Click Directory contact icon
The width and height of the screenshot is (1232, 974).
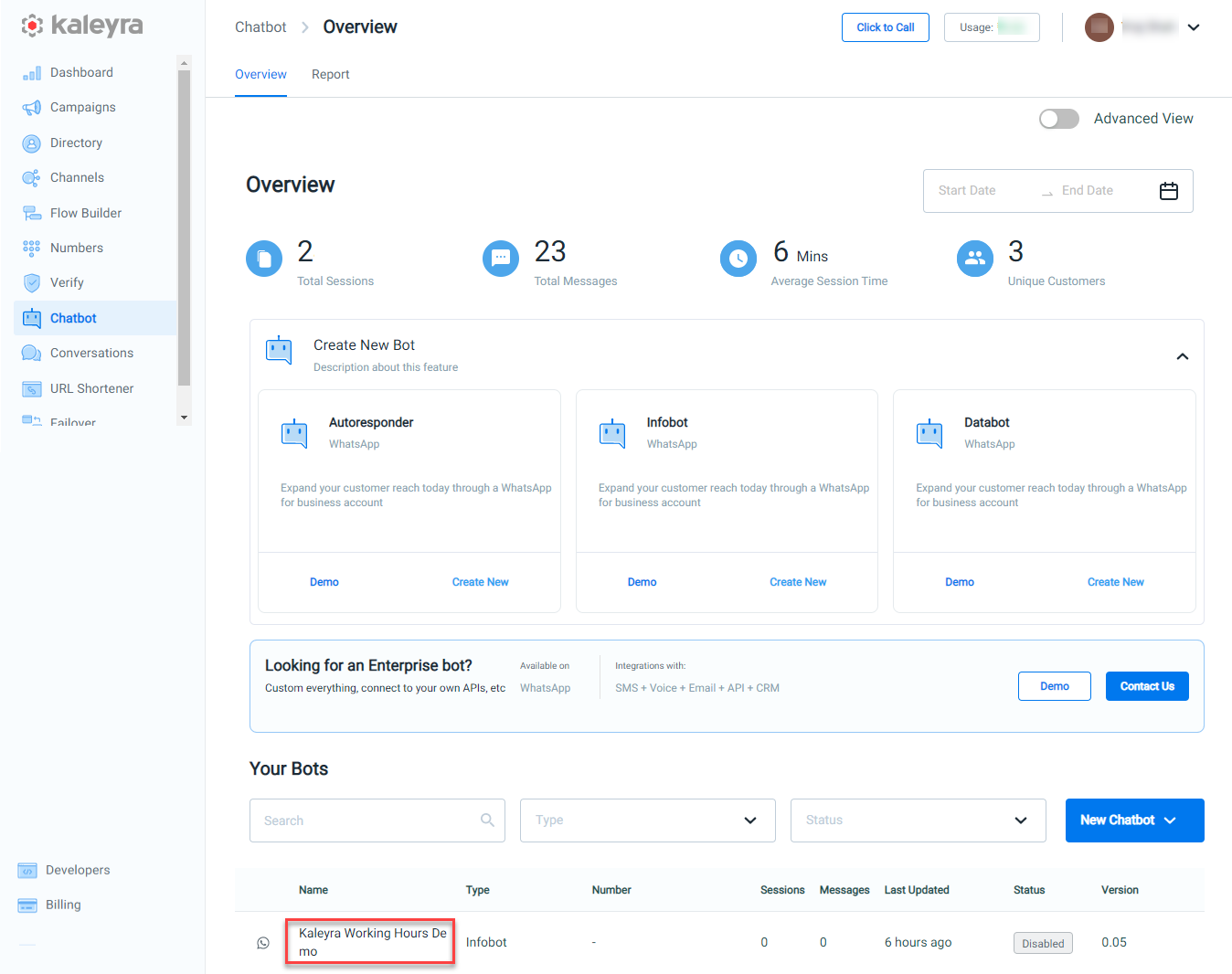[x=32, y=143]
